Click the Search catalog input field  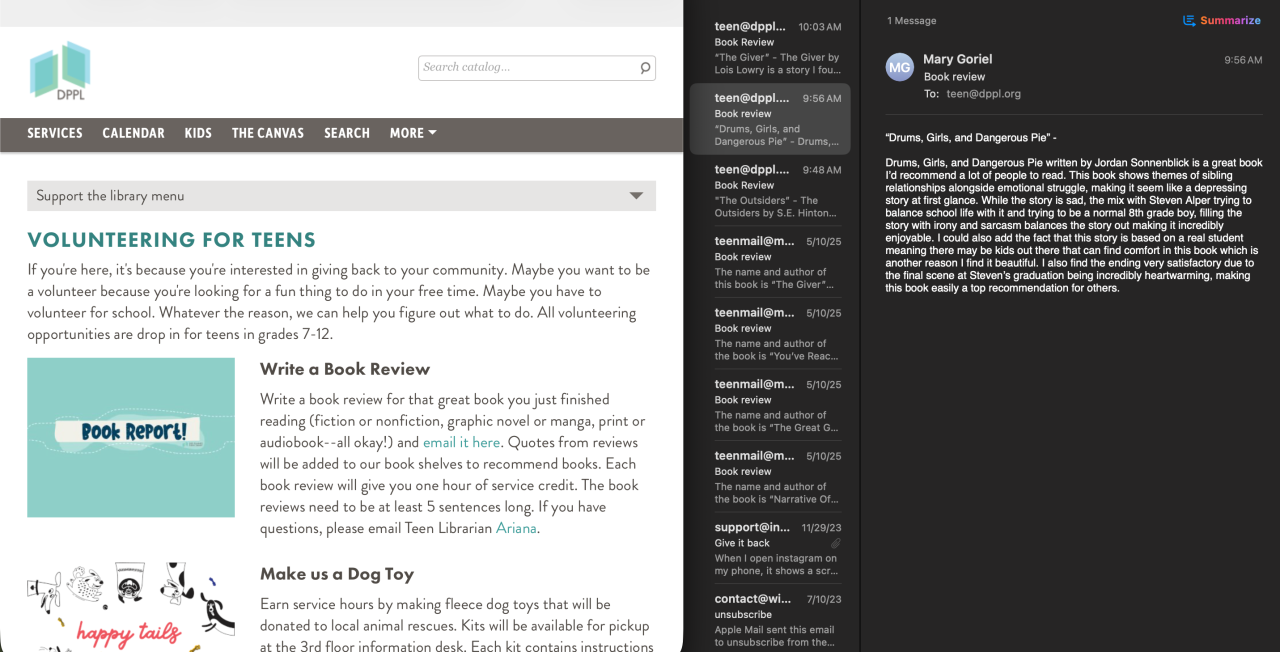pyautogui.click(x=527, y=68)
